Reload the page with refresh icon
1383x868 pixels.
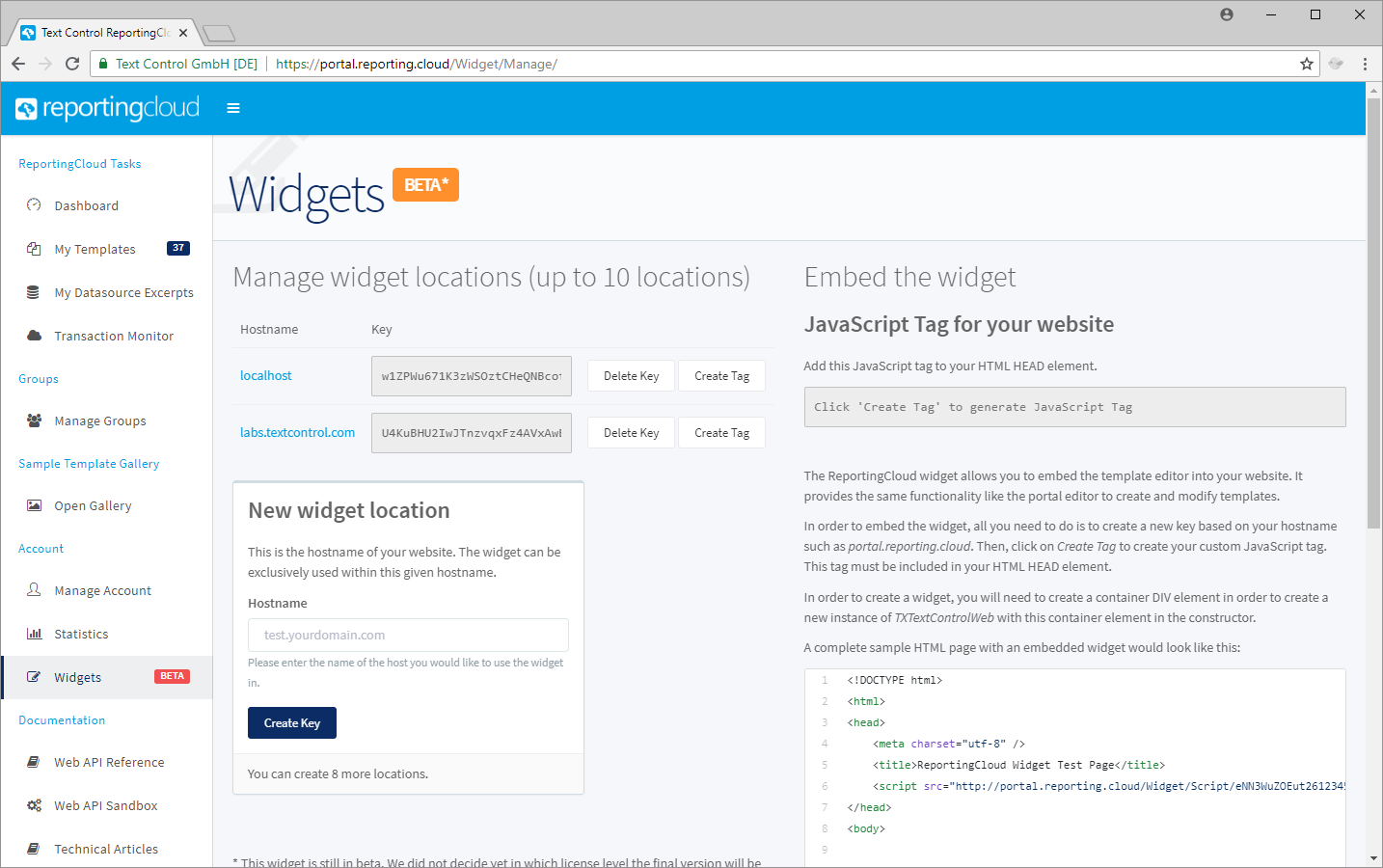[72, 64]
